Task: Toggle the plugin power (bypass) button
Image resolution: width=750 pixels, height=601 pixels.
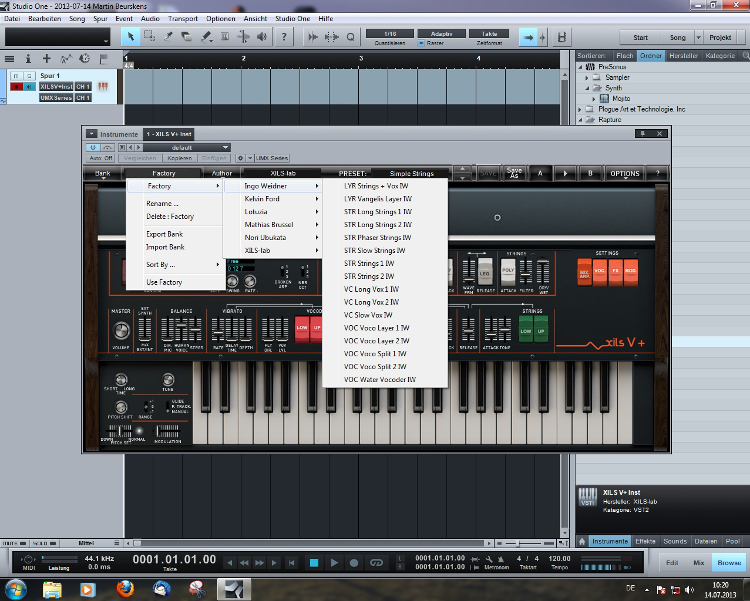Action: [93, 147]
